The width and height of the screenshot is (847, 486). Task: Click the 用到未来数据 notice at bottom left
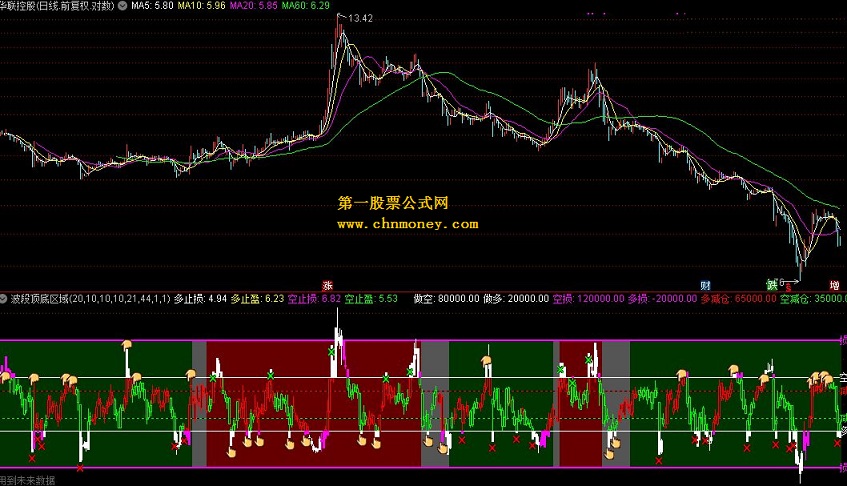pos(28,481)
